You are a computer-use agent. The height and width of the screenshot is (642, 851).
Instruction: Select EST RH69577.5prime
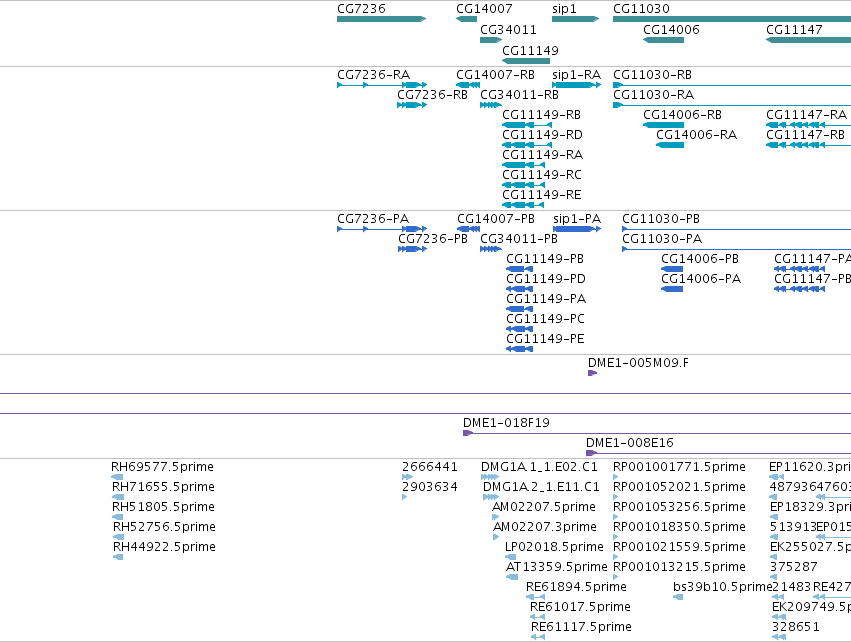(162, 467)
